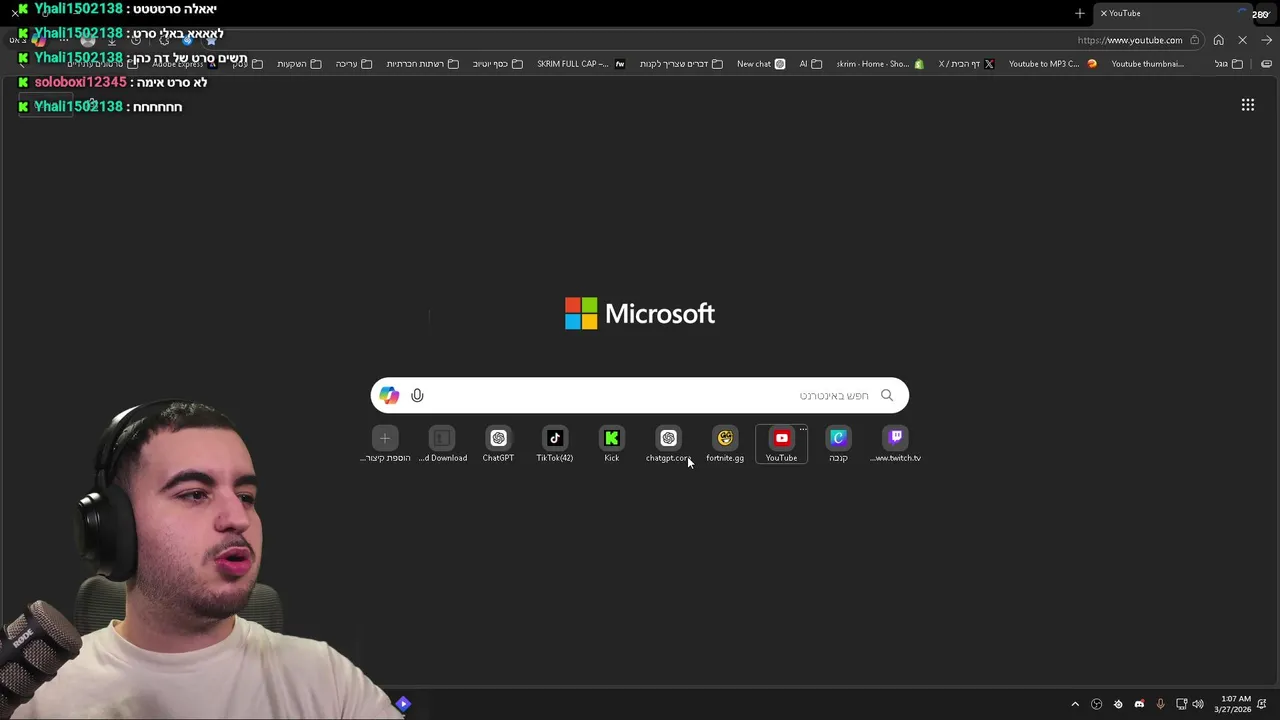
Task: Open the SteelSeries tray icon
Action: [1118, 704]
